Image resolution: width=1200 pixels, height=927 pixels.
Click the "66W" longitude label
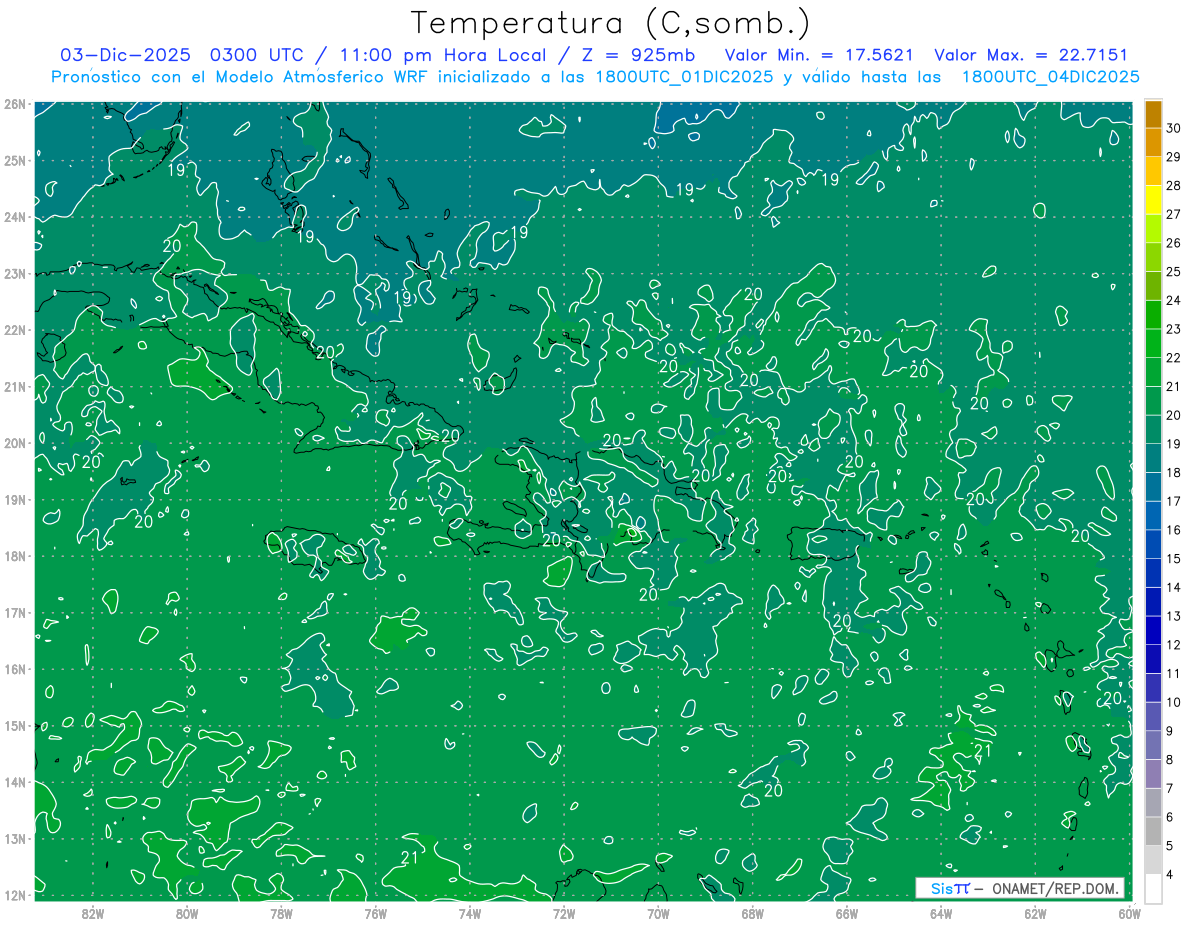coord(847,913)
